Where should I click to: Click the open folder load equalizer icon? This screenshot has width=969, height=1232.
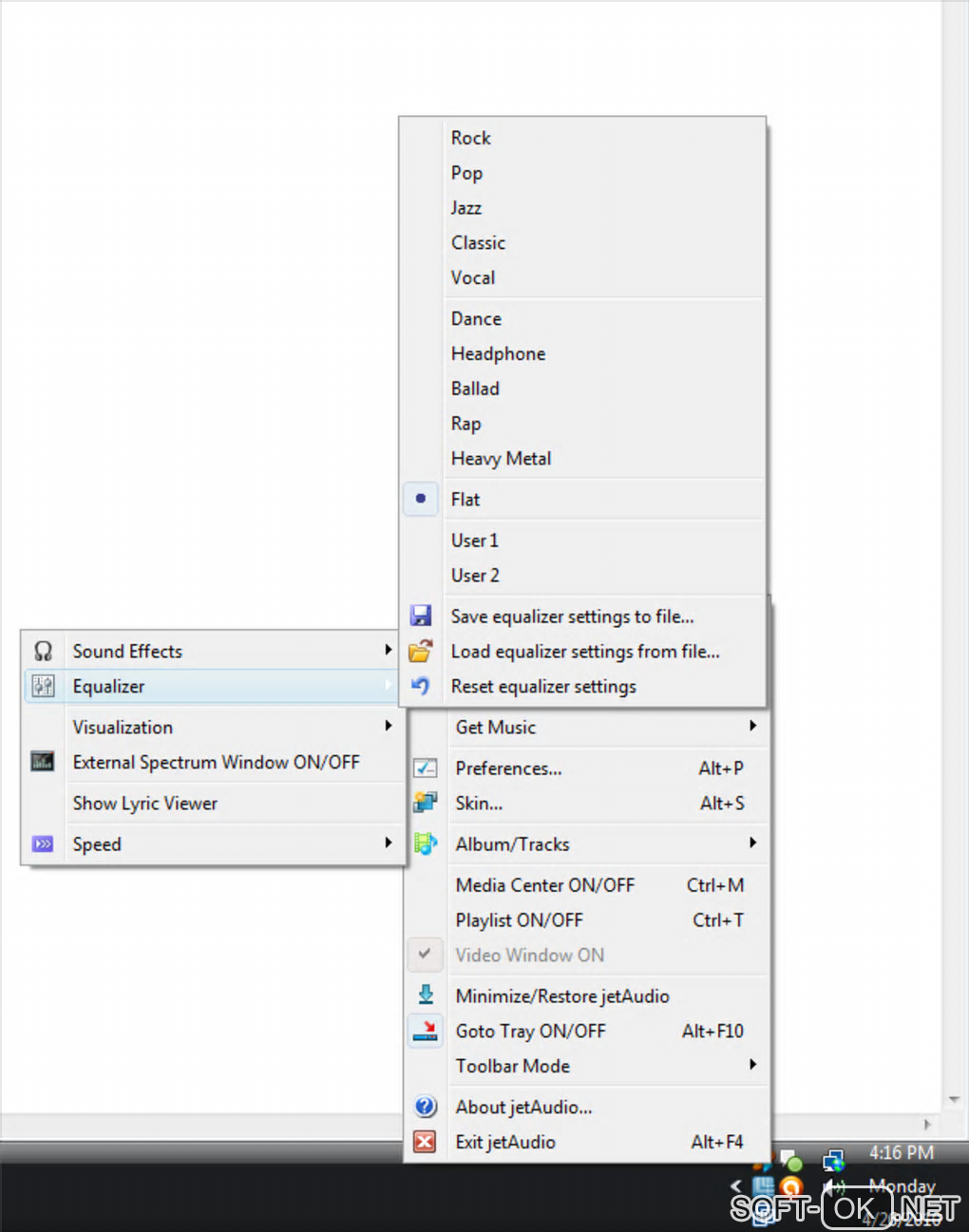(421, 651)
